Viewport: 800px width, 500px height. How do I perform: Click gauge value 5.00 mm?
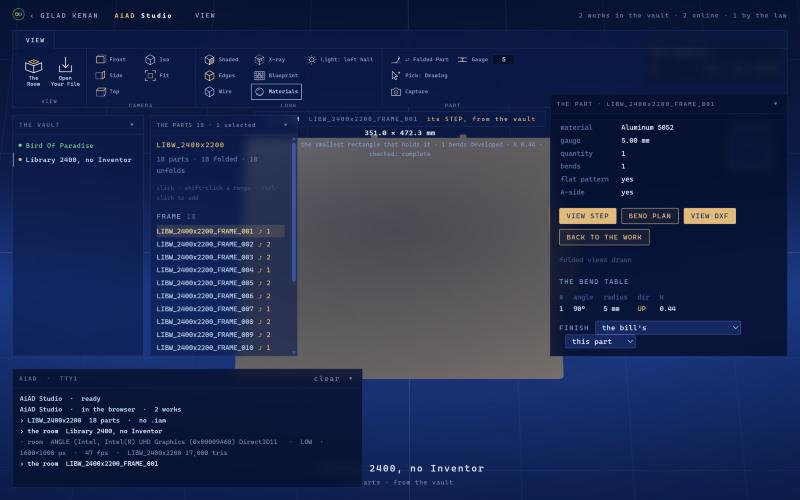[x=635, y=140]
